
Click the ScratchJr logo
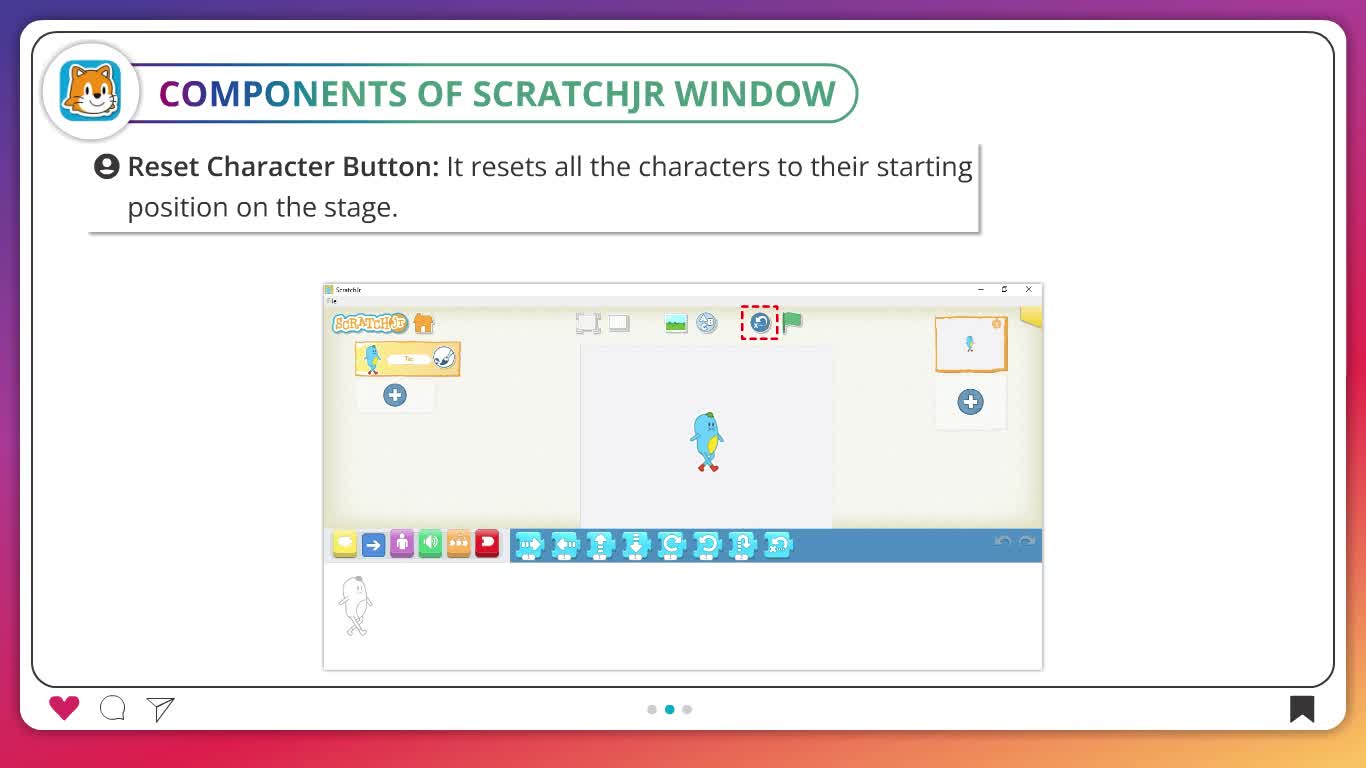click(370, 323)
